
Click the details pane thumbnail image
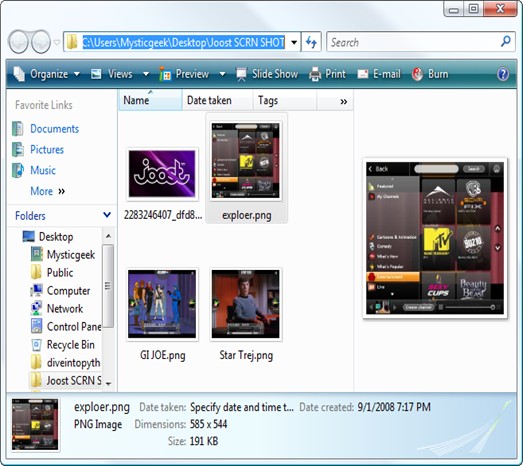pyautogui.click(x=35, y=425)
